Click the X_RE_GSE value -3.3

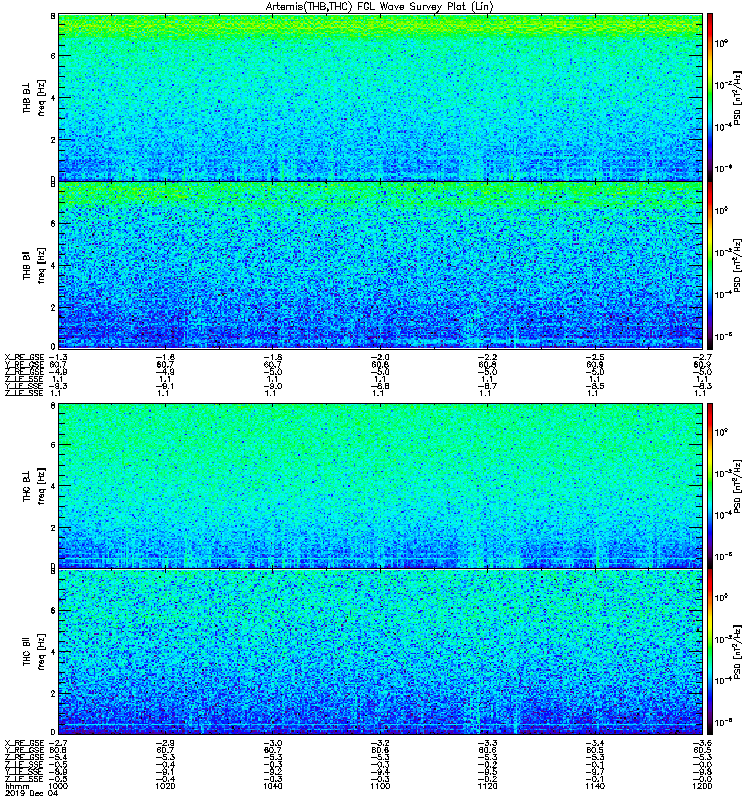pos(487,743)
